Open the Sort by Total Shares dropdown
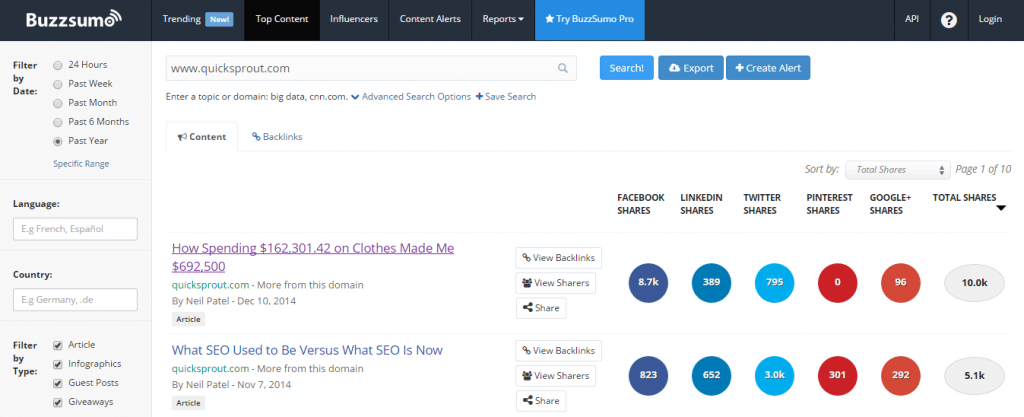The width and height of the screenshot is (1024, 417). pos(898,170)
